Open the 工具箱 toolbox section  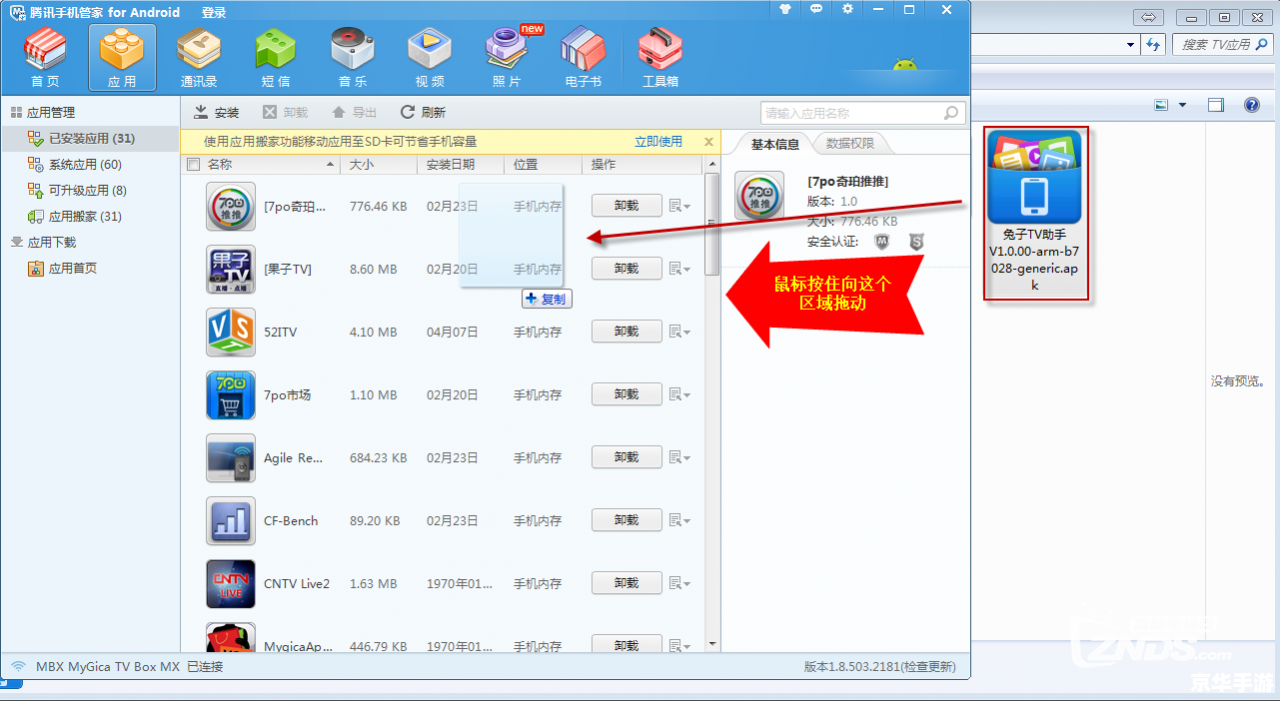[x=661, y=58]
